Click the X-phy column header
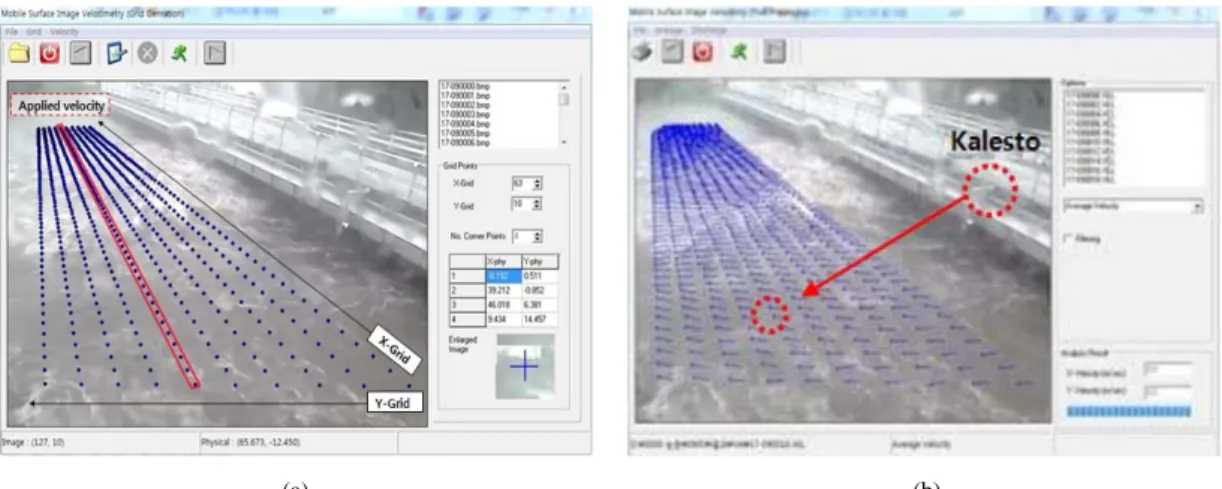This screenshot has width=1222, height=489. (503, 260)
